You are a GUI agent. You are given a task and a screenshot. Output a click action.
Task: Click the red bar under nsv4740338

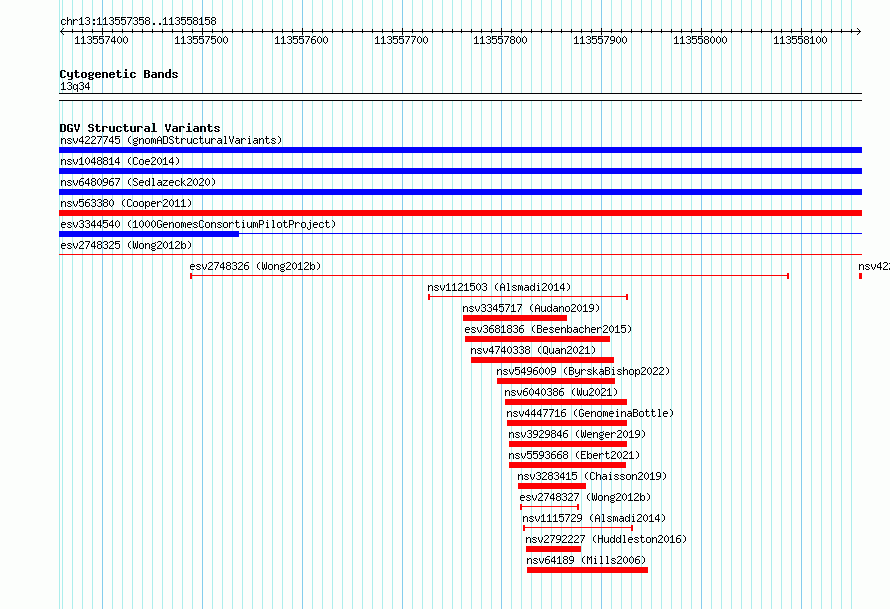[542, 360]
